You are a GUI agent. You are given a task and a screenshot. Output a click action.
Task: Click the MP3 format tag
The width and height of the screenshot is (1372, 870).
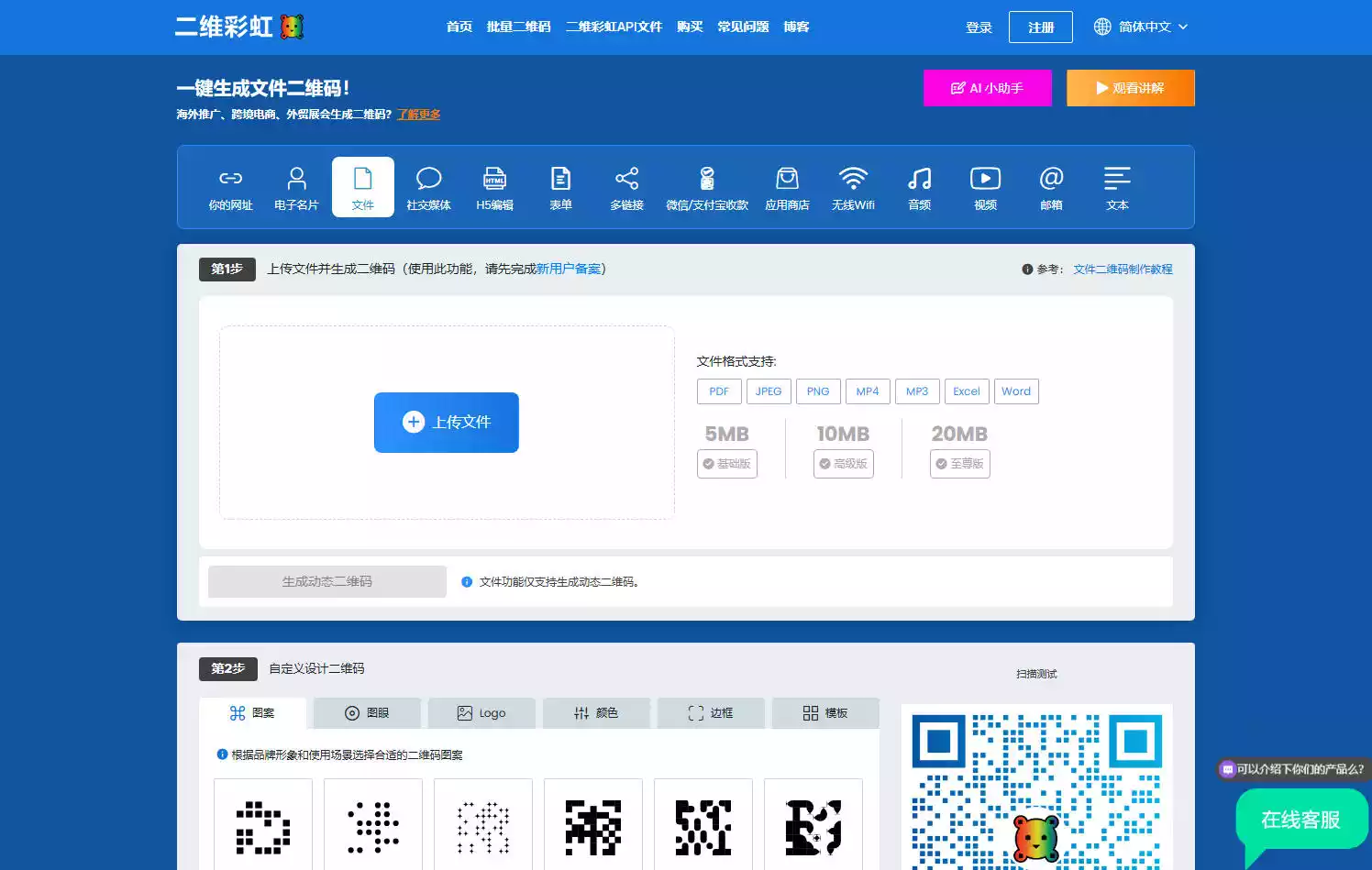[917, 391]
